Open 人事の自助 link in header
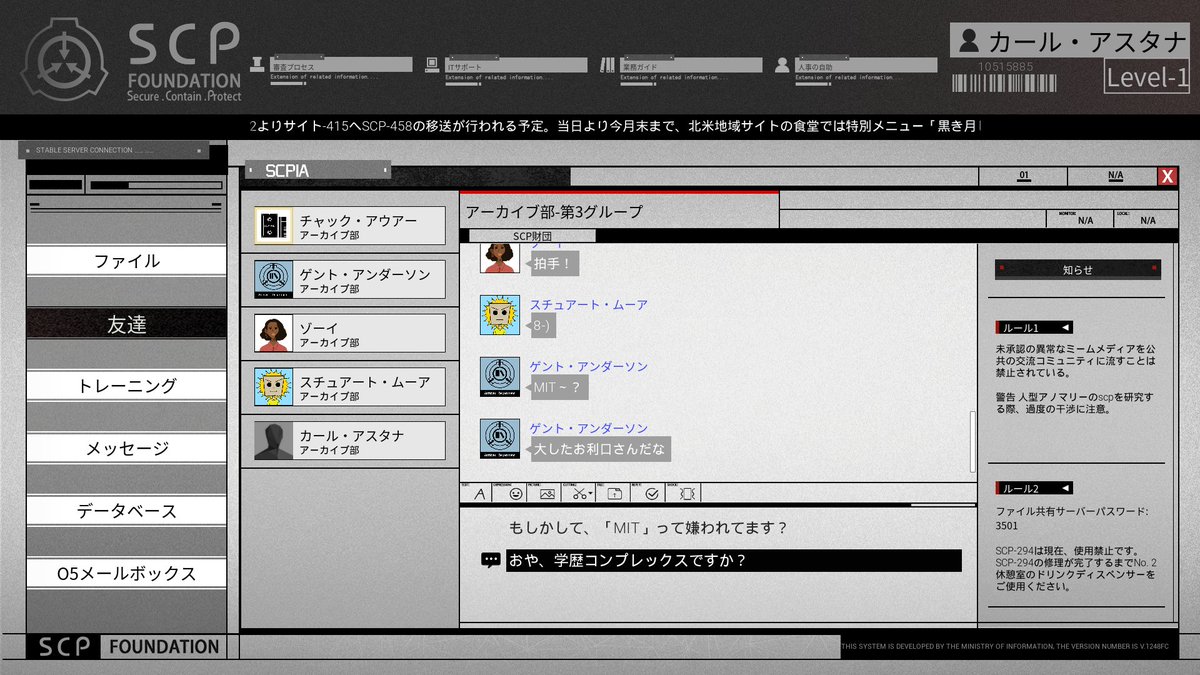This screenshot has height=675, width=1200. (867, 65)
